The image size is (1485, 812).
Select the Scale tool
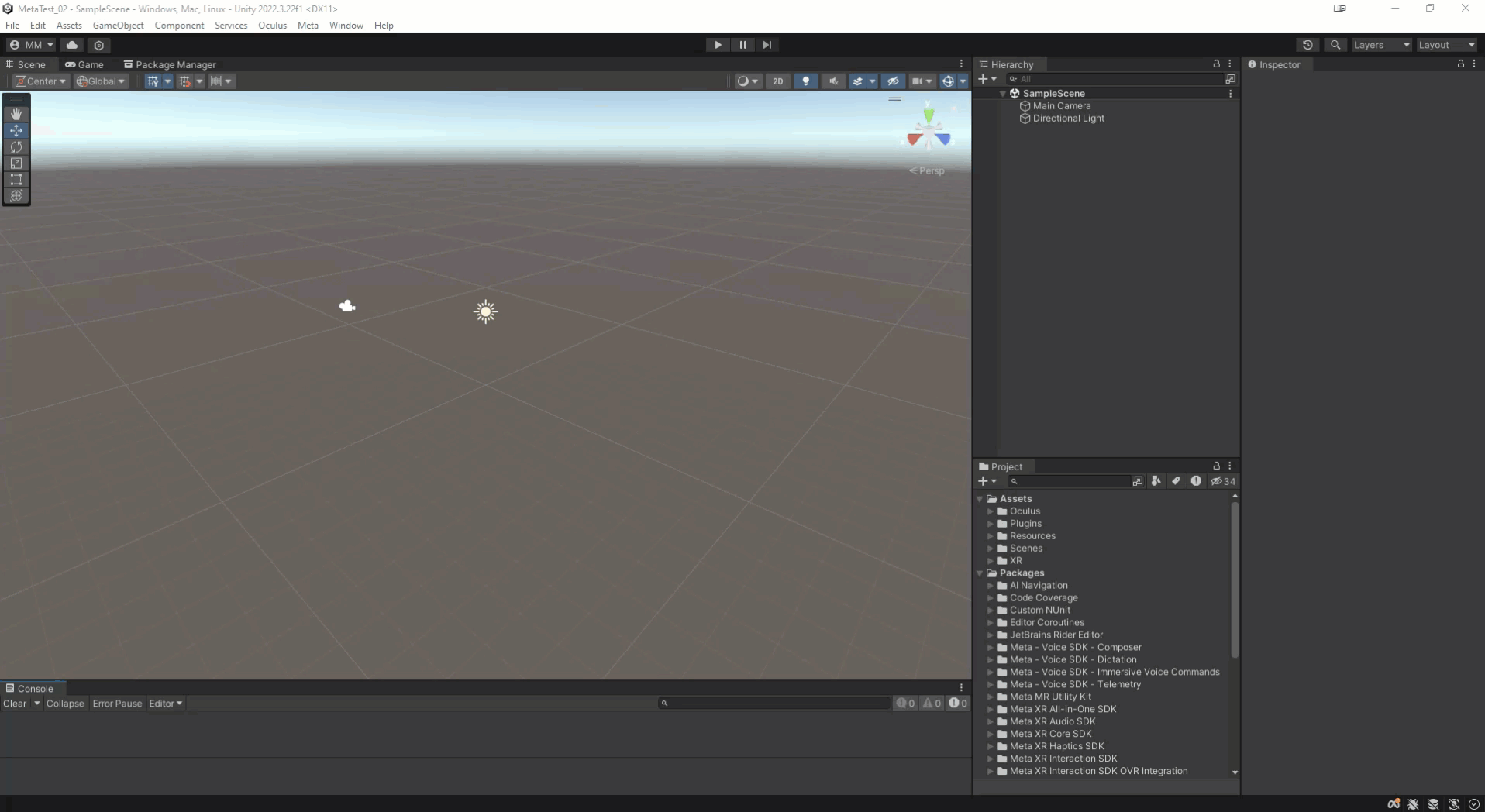(16, 163)
